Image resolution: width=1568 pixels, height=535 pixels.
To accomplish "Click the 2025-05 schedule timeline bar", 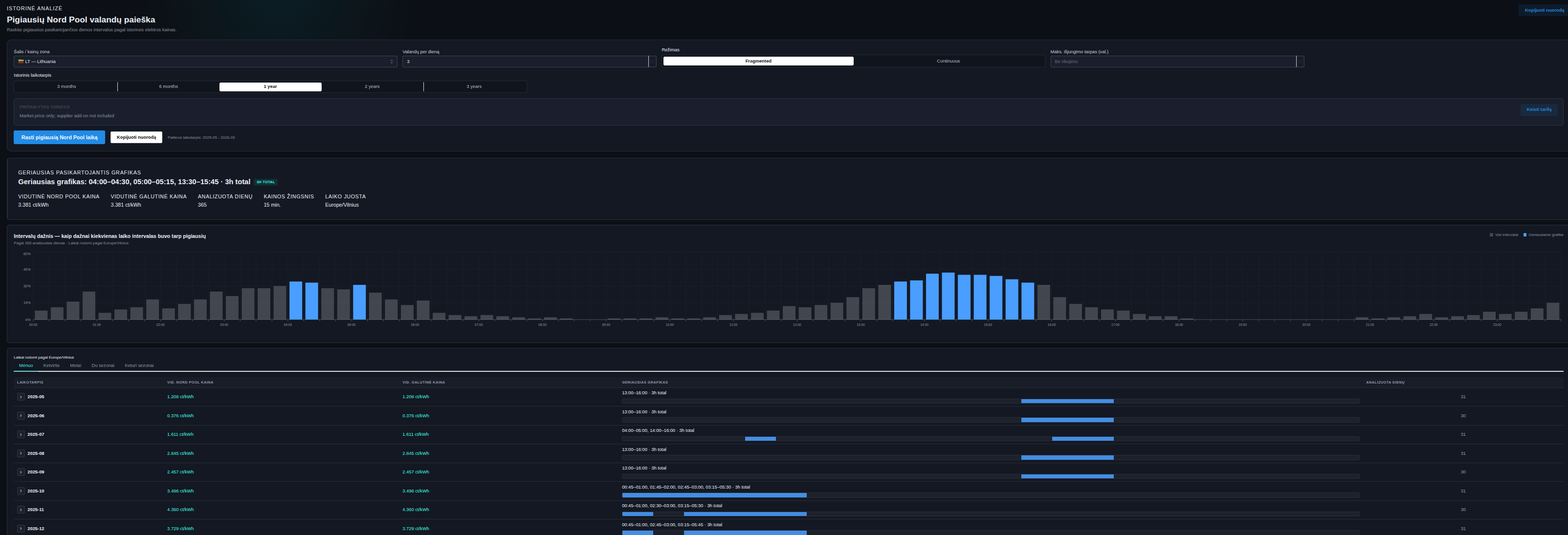I will click(991, 401).
